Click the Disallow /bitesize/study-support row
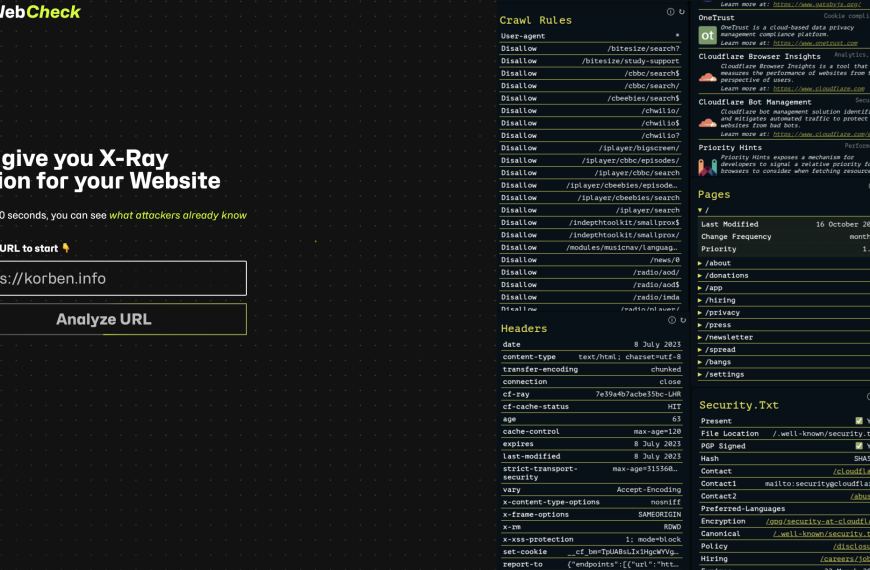The width and height of the screenshot is (870, 570). click(590, 61)
